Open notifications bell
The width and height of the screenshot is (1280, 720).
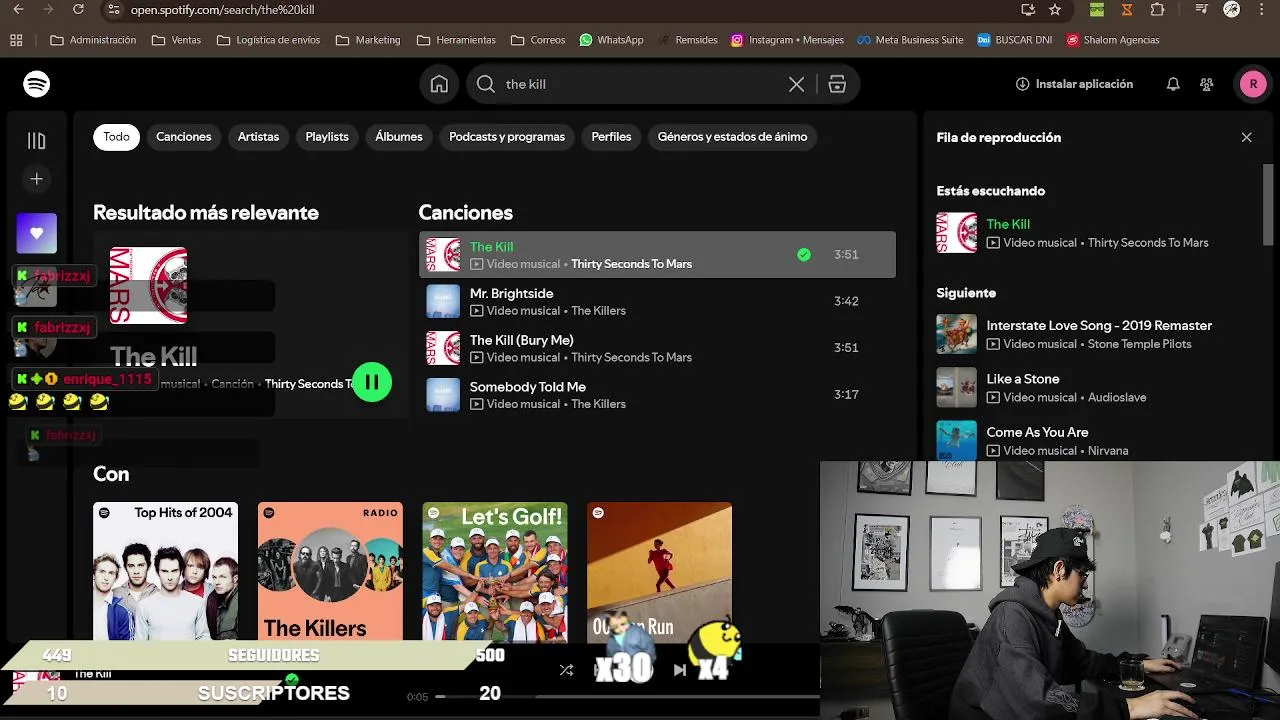1173,85
